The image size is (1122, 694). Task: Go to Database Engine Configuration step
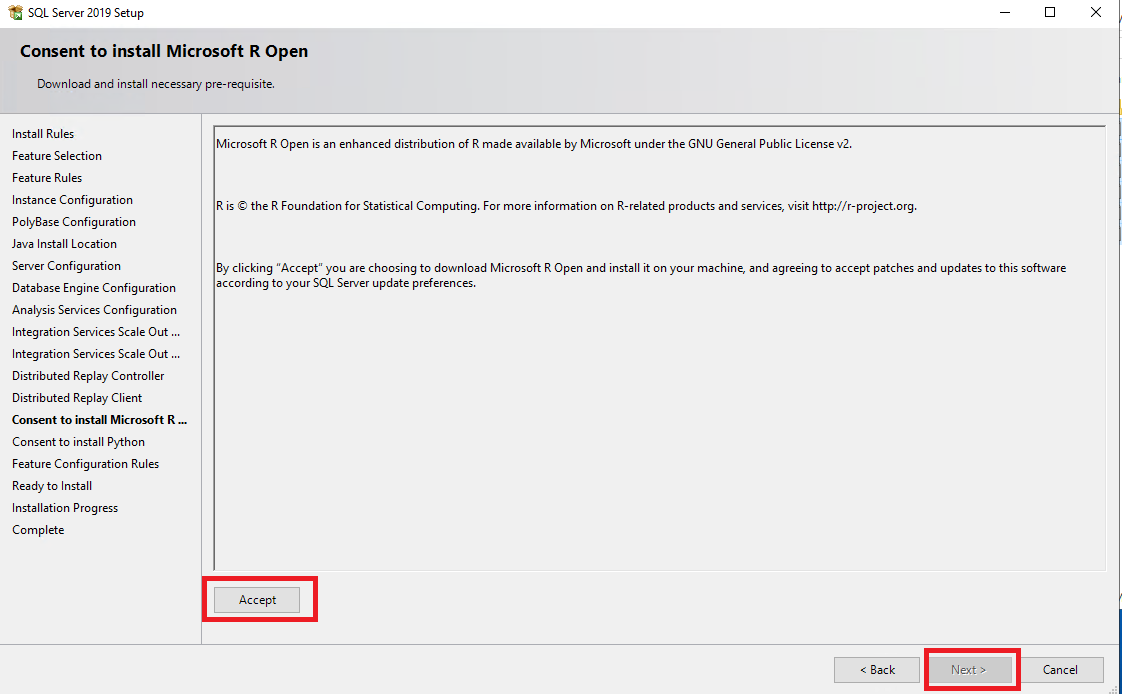(x=94, y=288)
